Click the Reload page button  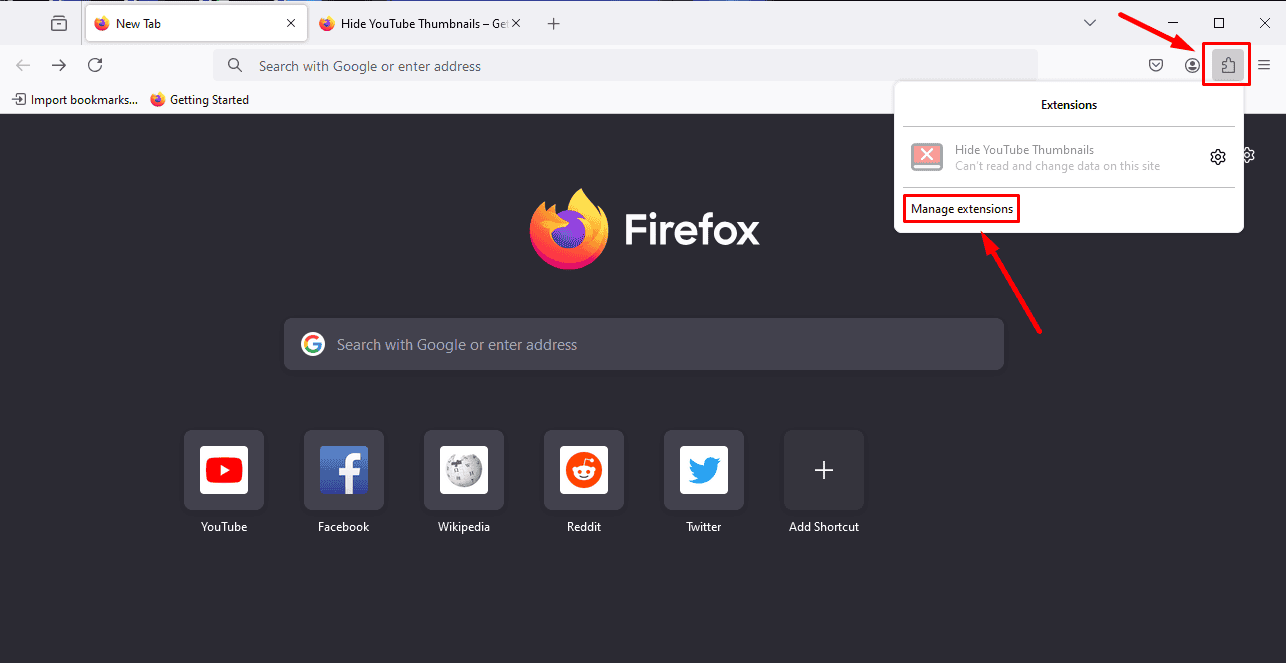95,65
